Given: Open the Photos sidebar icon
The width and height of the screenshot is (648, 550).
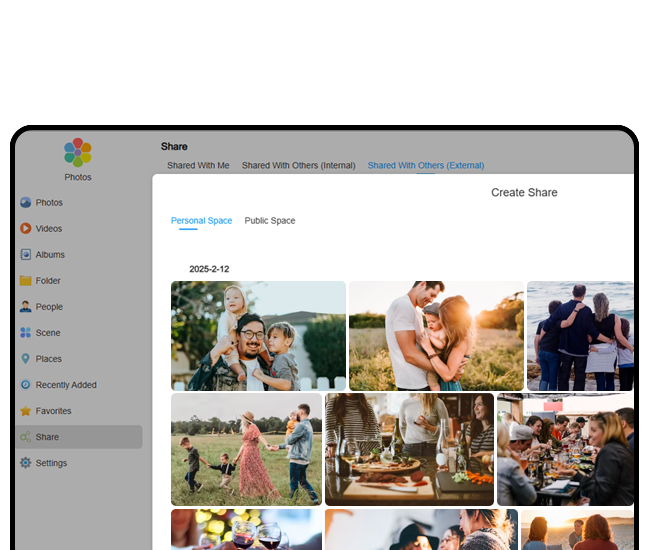Looking at the screenshot, I should [26, 203].
